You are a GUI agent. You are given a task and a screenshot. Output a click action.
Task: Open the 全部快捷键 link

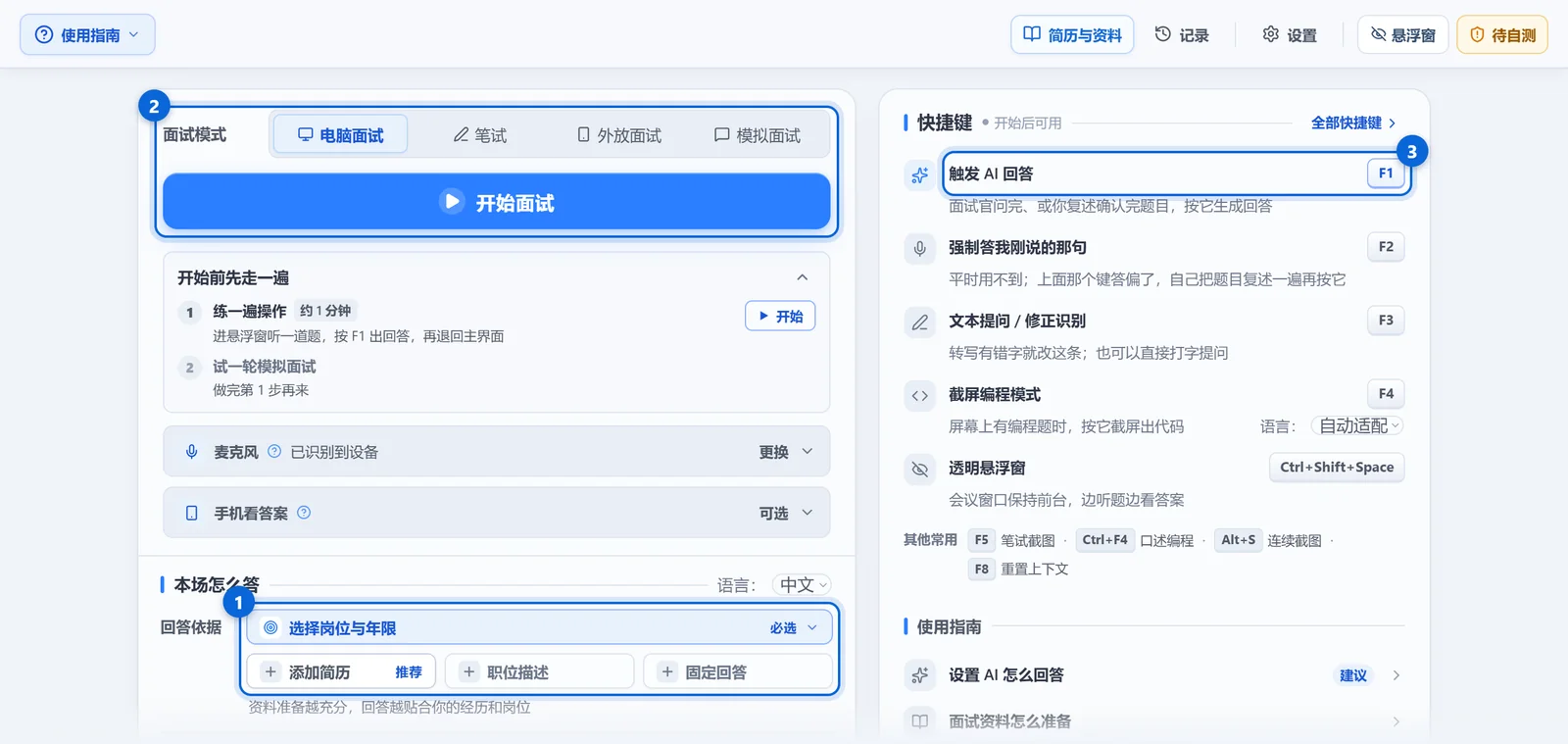[1353, 124]
